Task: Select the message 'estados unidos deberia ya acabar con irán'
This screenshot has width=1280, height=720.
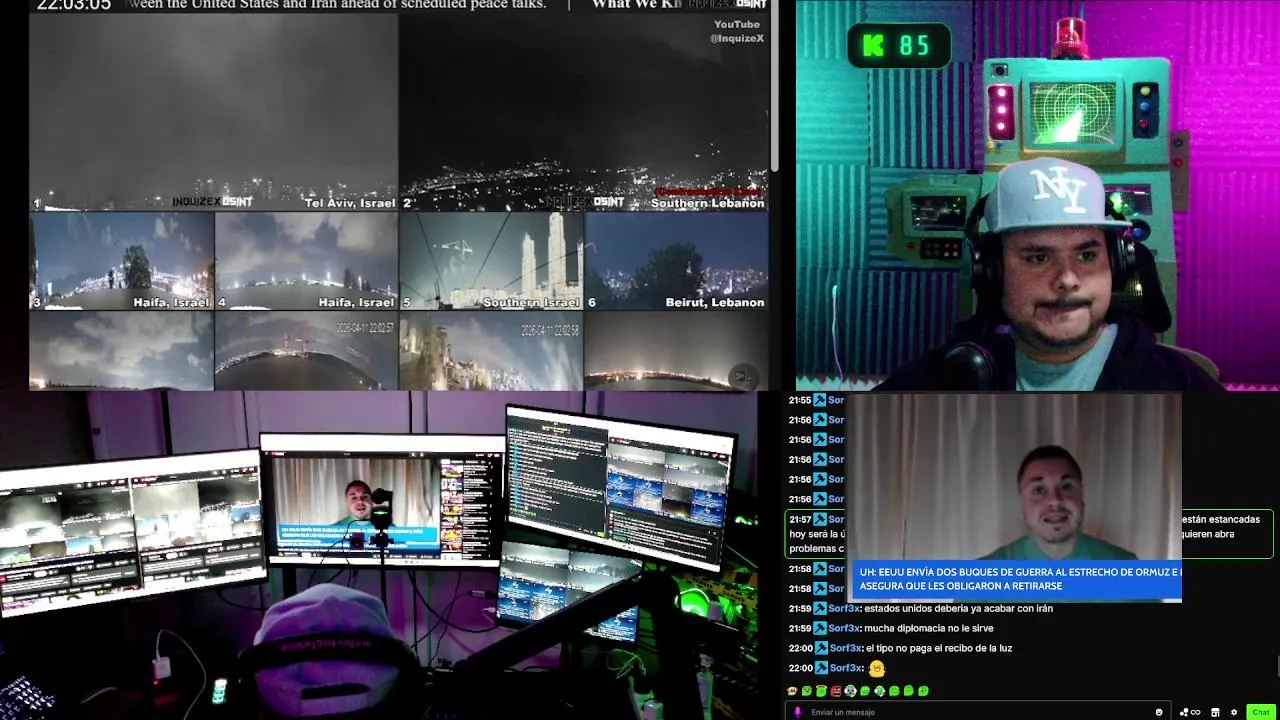Action: (x=958, y=608)
